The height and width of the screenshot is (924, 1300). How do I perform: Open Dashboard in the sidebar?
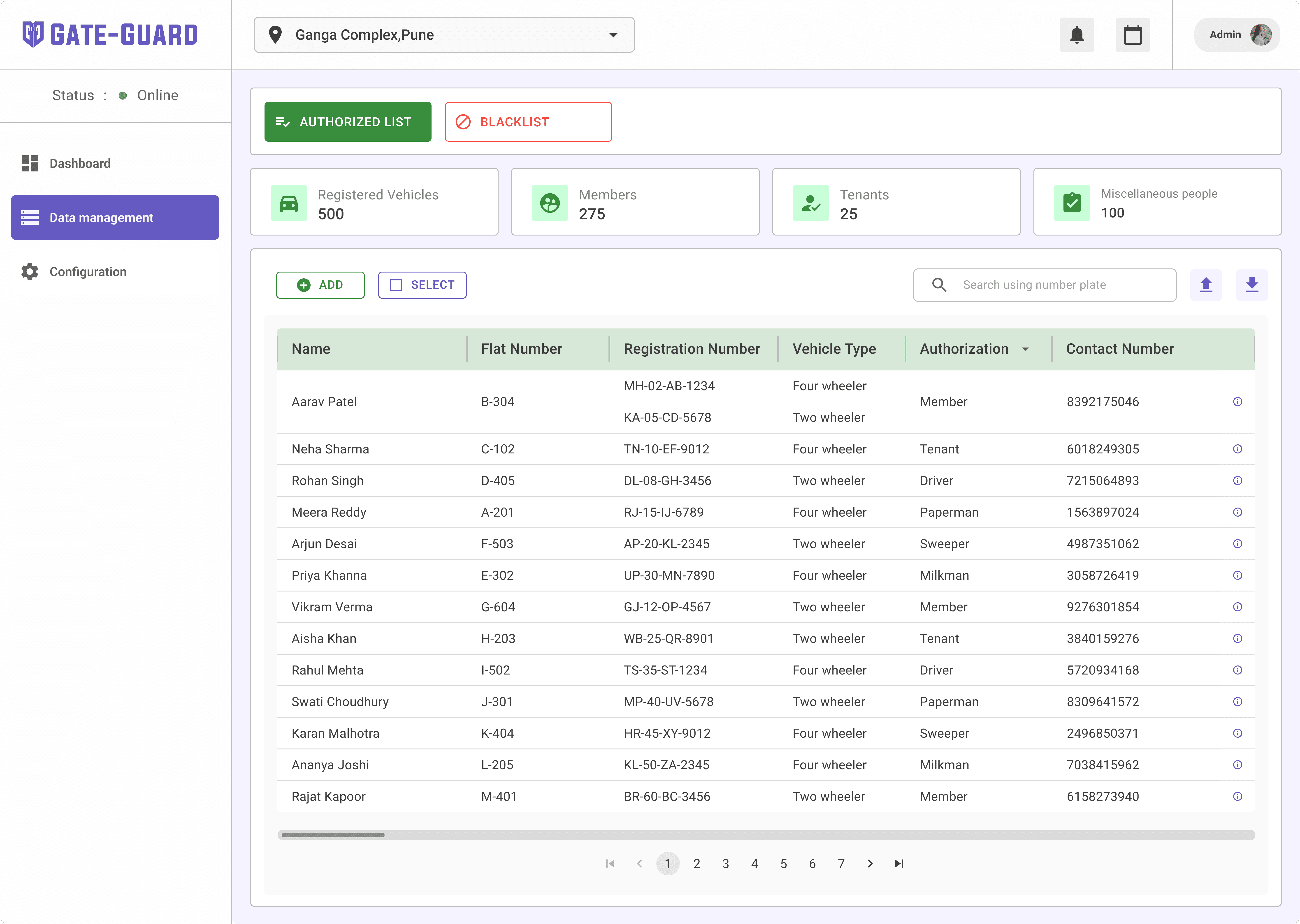click(x=115, y=163)
